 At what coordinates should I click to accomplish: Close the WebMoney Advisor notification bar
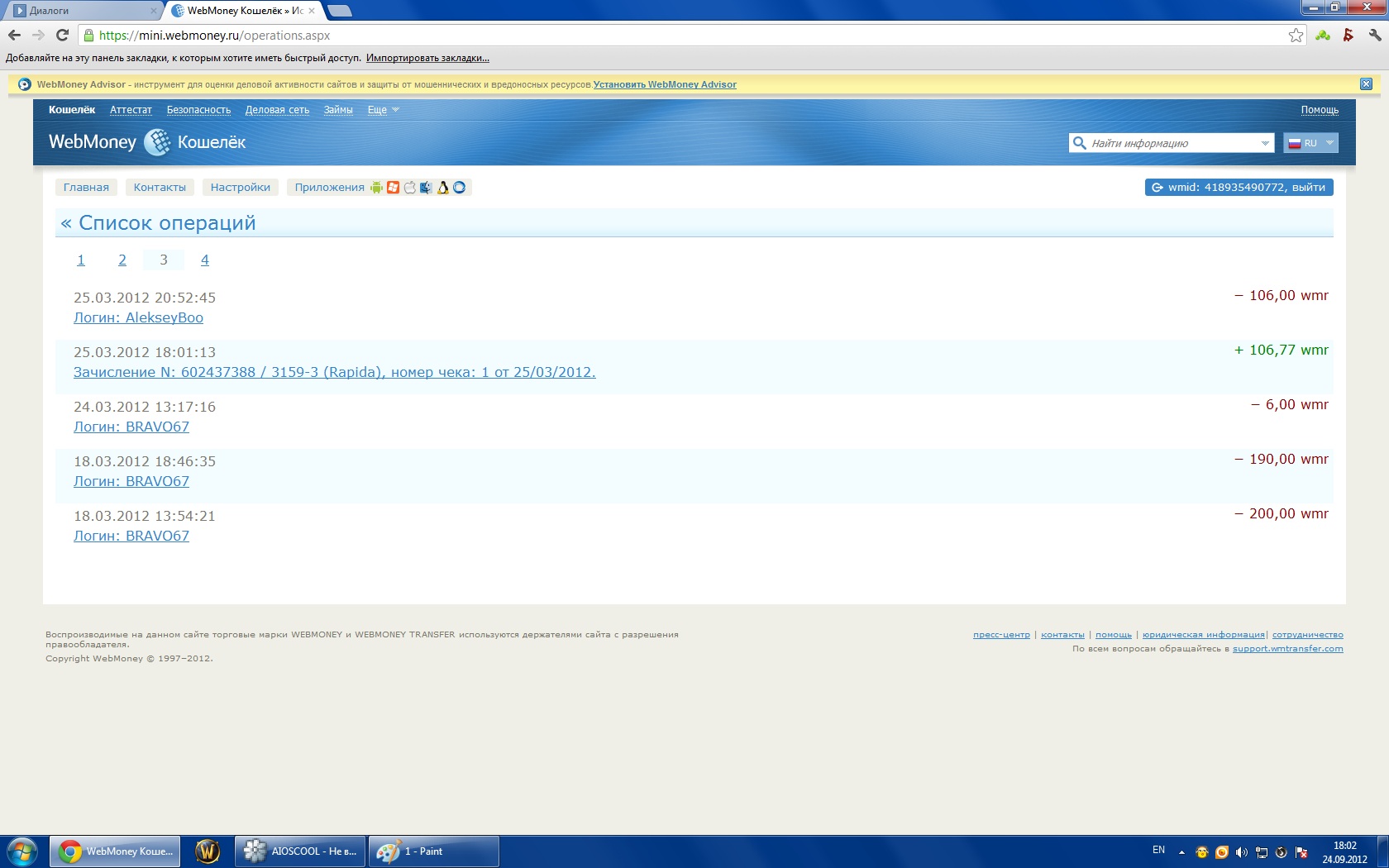(1366, 84)
